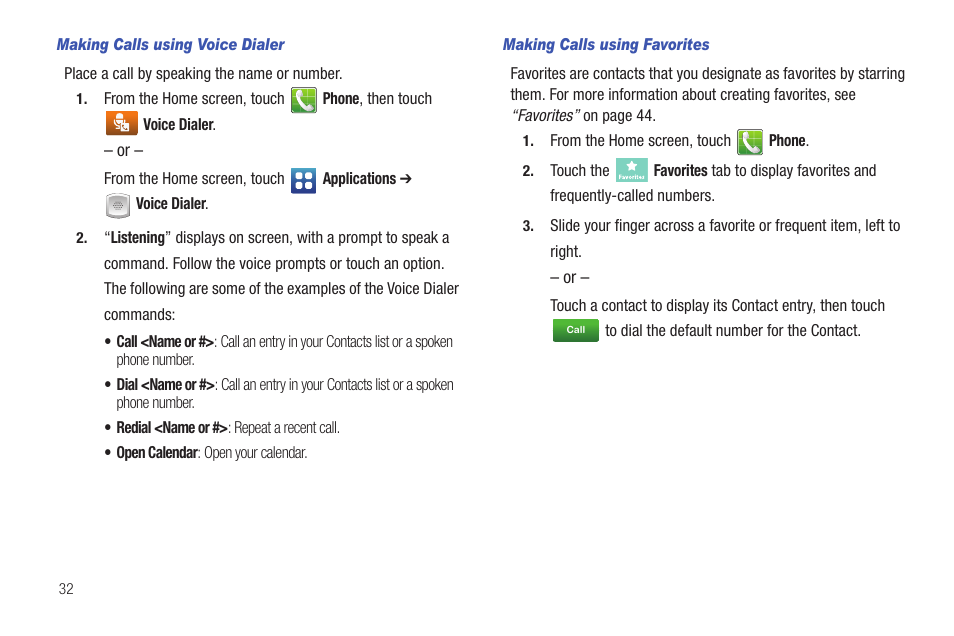Click the bold "Applications" label with arrow

pyautogui.click(x=367, y=179)
